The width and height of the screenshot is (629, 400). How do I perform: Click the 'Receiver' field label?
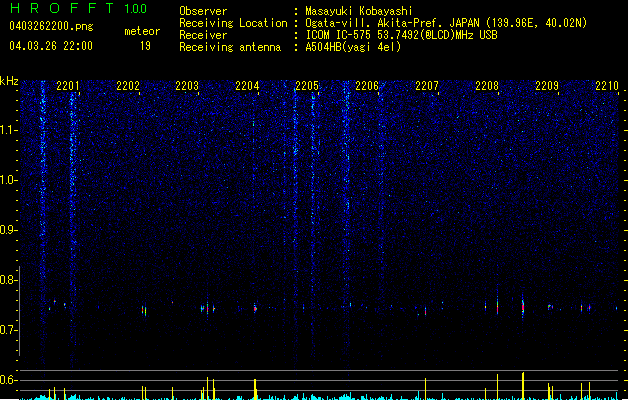click(x=203, y=35)
